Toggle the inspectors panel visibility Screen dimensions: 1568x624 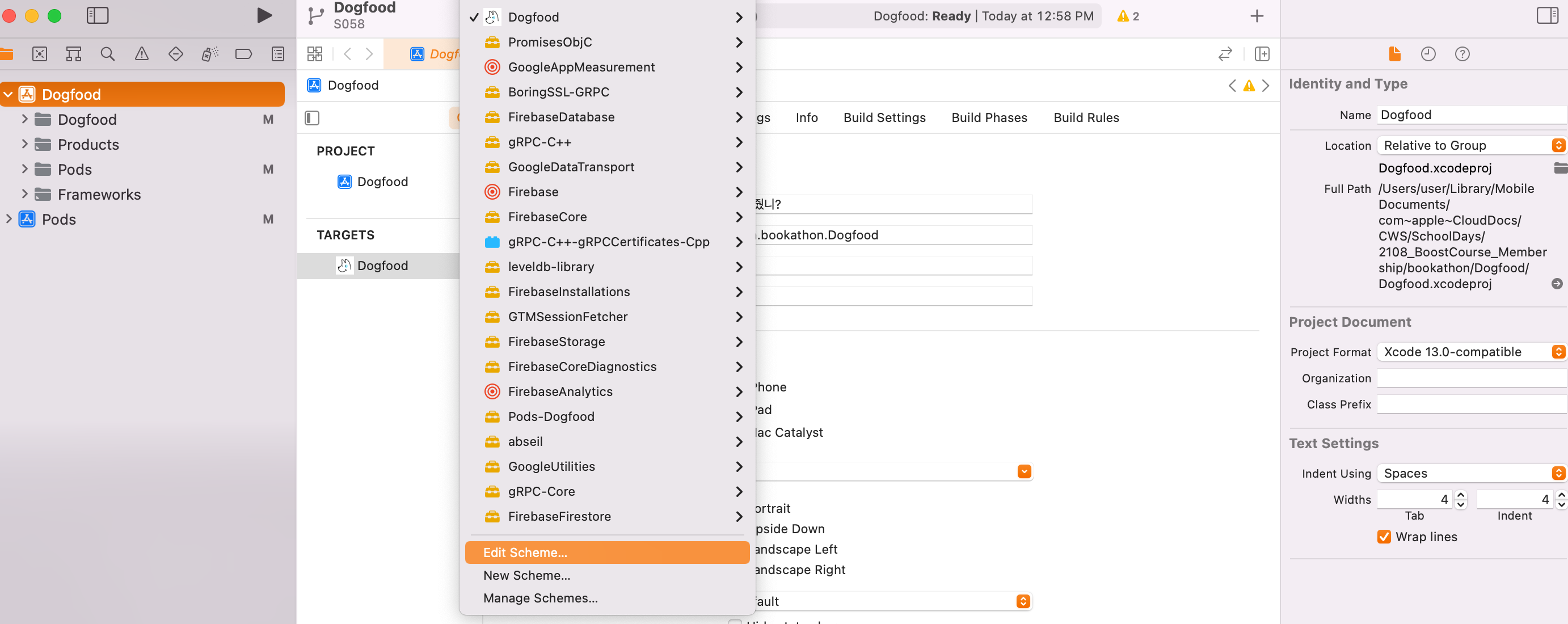coord(1546,16)
